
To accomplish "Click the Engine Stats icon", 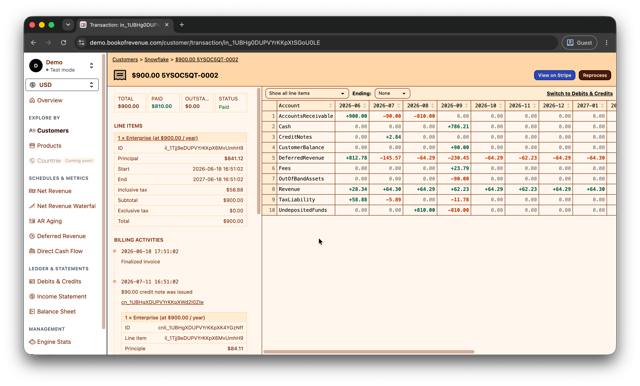I will 32,342.
